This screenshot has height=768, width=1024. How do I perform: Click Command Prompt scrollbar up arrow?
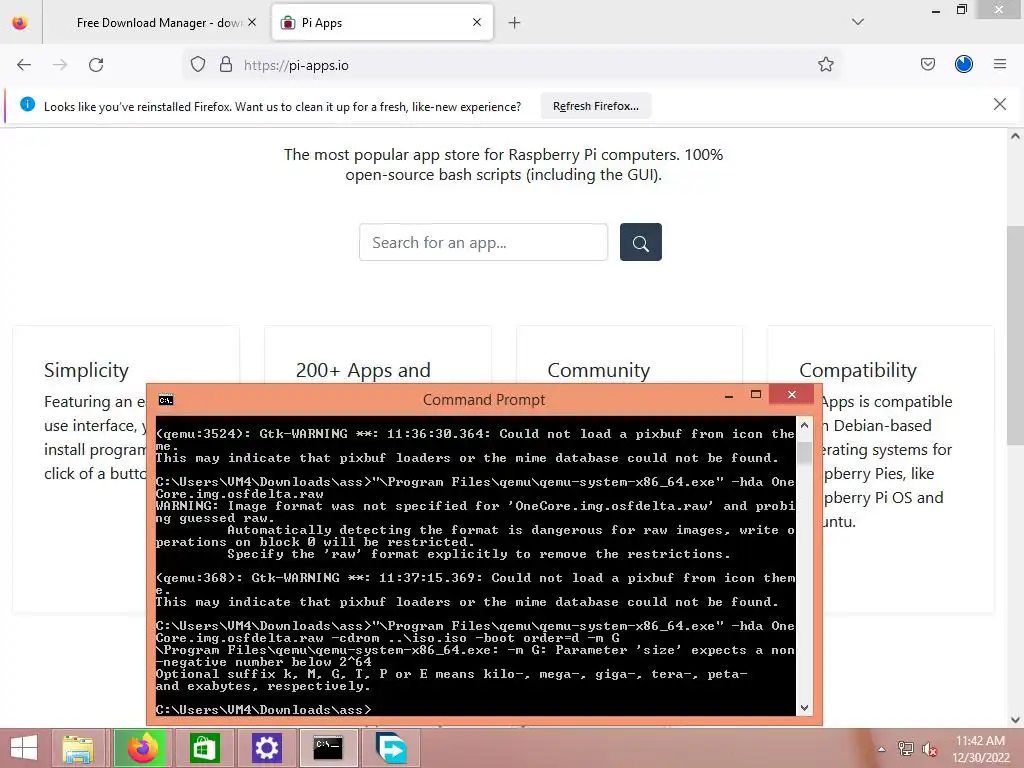(805, 426)
